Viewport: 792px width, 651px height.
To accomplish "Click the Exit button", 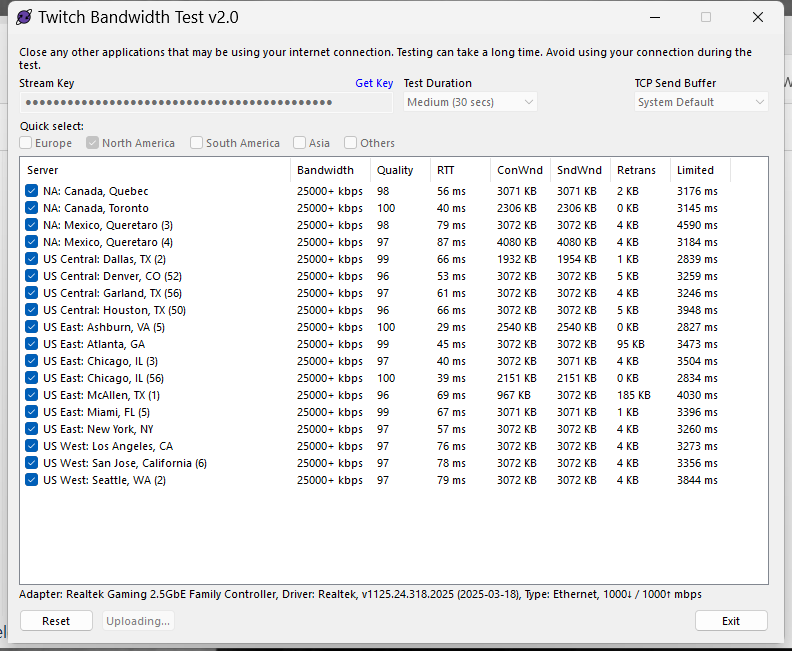I will click(x=731, y=621).
